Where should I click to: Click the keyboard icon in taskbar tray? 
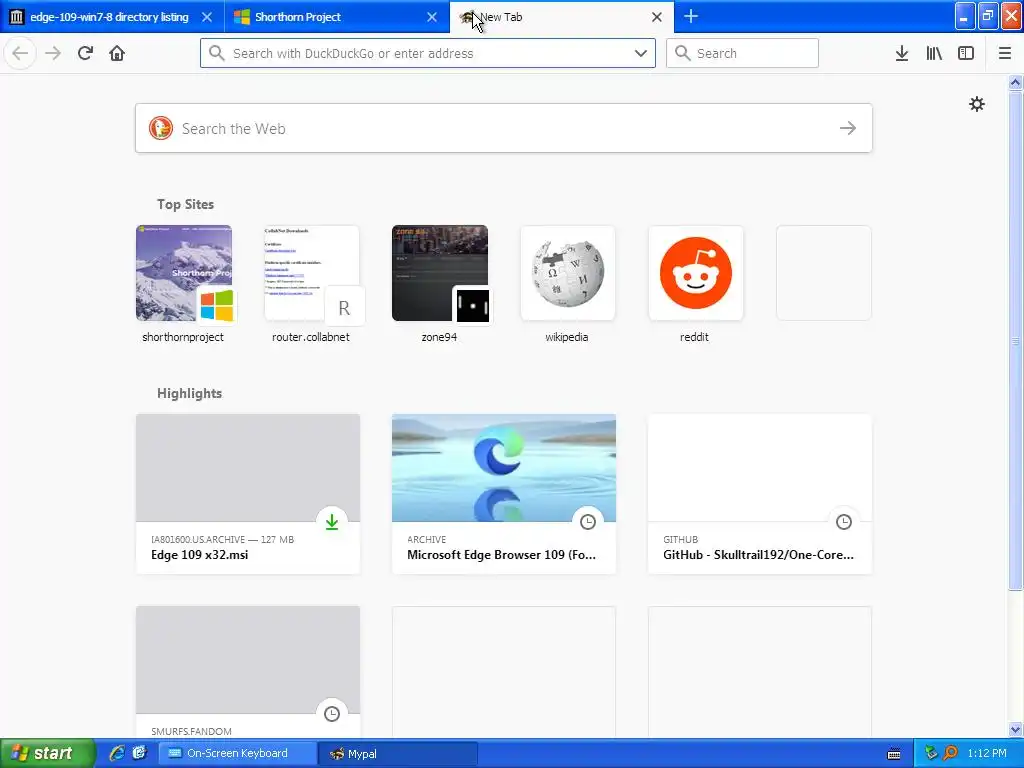pyautogui.click(x=894, y=754)
